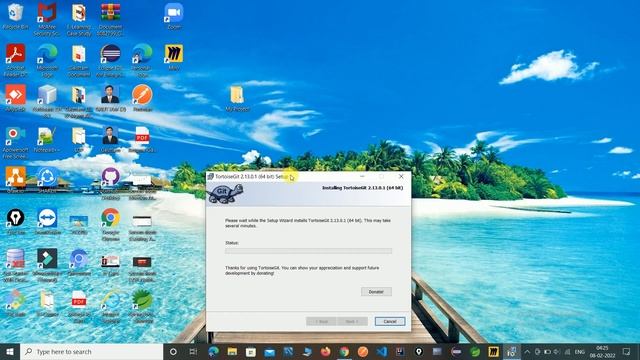Select the orange draw.io desktop shortcut

(x=16, y=180)
